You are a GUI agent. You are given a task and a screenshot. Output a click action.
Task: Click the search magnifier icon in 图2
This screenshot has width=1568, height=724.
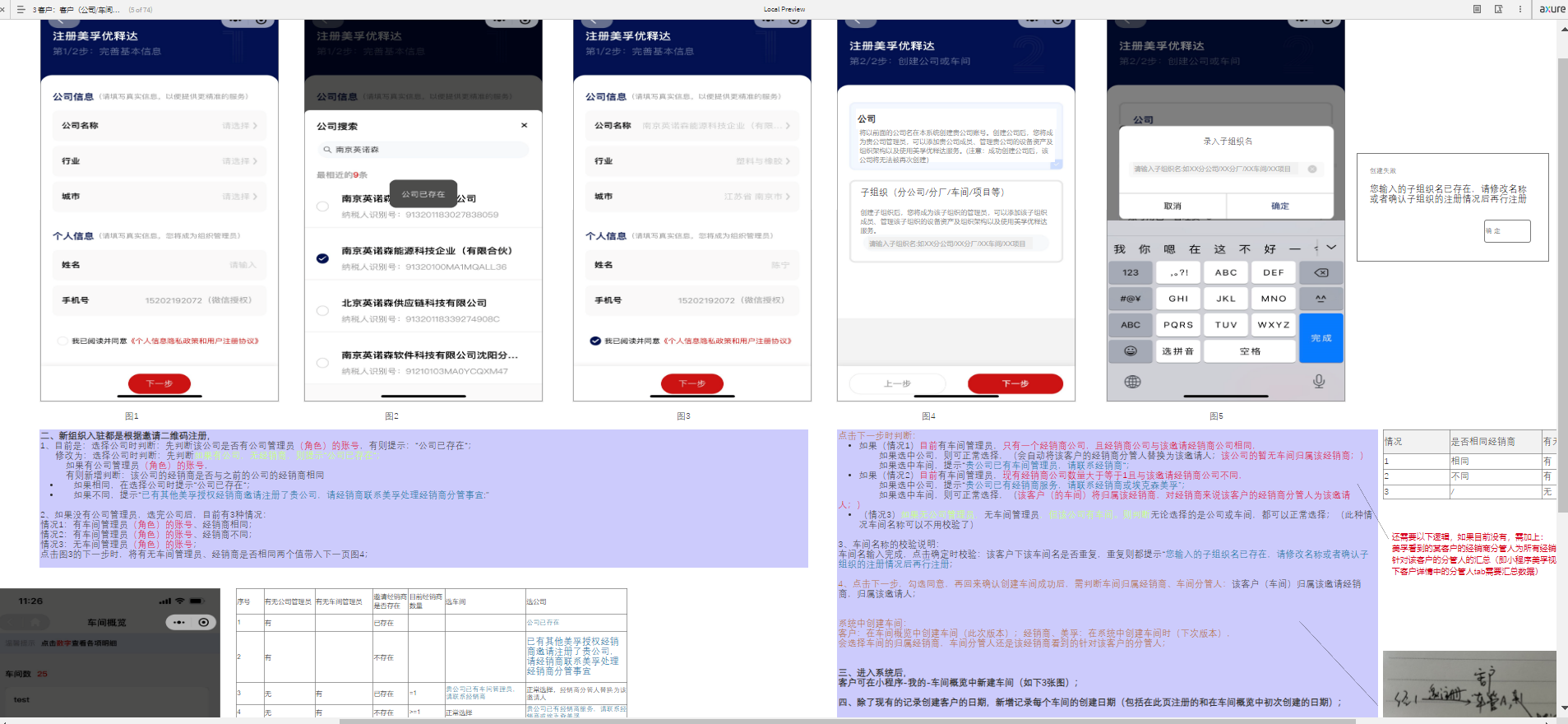point(326,150)
